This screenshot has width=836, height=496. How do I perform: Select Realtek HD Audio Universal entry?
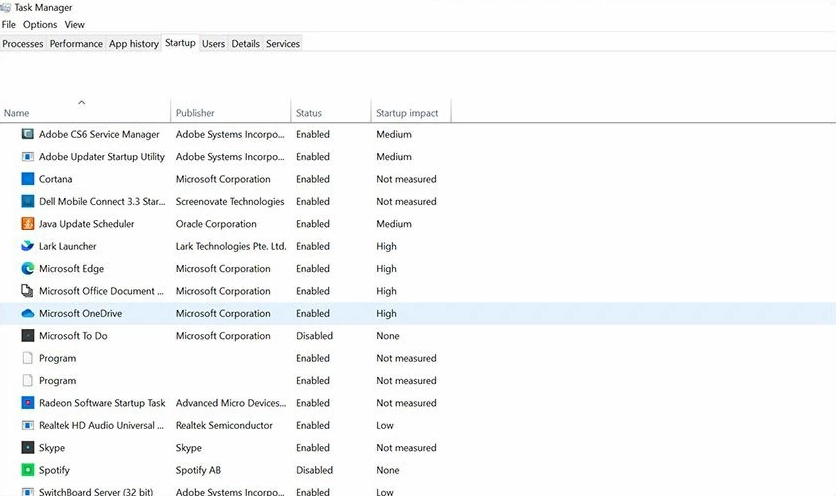pyautogui.click(x=100, y=425)
